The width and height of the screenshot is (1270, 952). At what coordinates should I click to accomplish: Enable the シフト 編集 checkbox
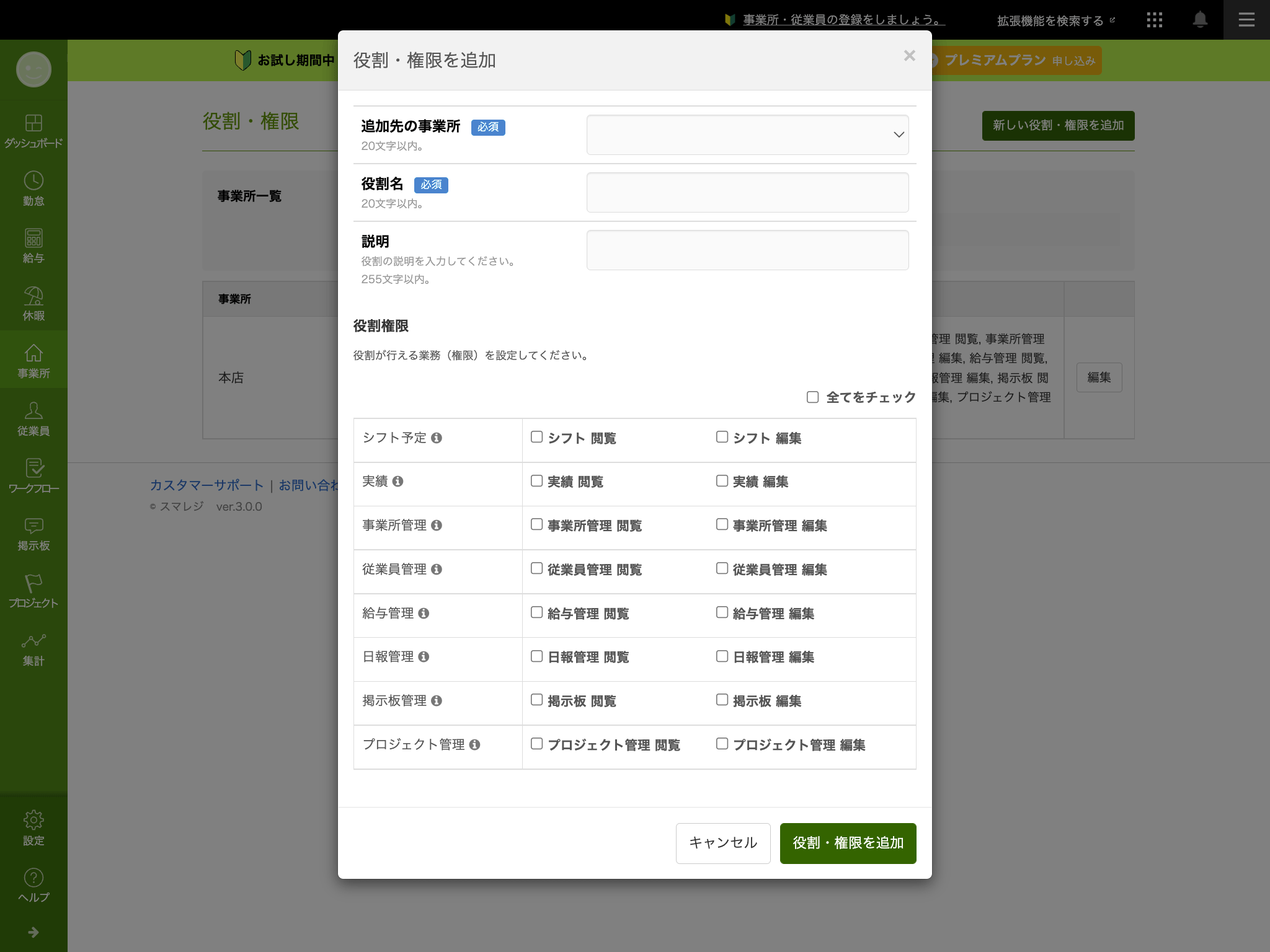722,437
